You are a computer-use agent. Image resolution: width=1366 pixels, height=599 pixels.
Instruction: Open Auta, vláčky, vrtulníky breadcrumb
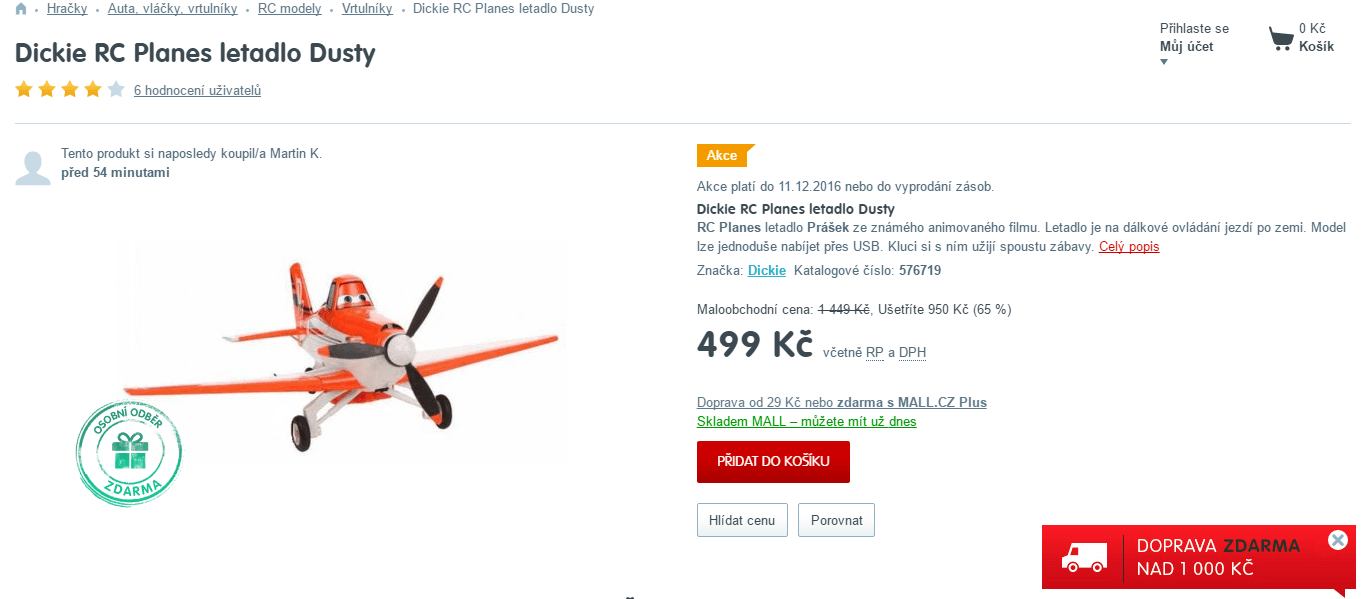point(173,9)
